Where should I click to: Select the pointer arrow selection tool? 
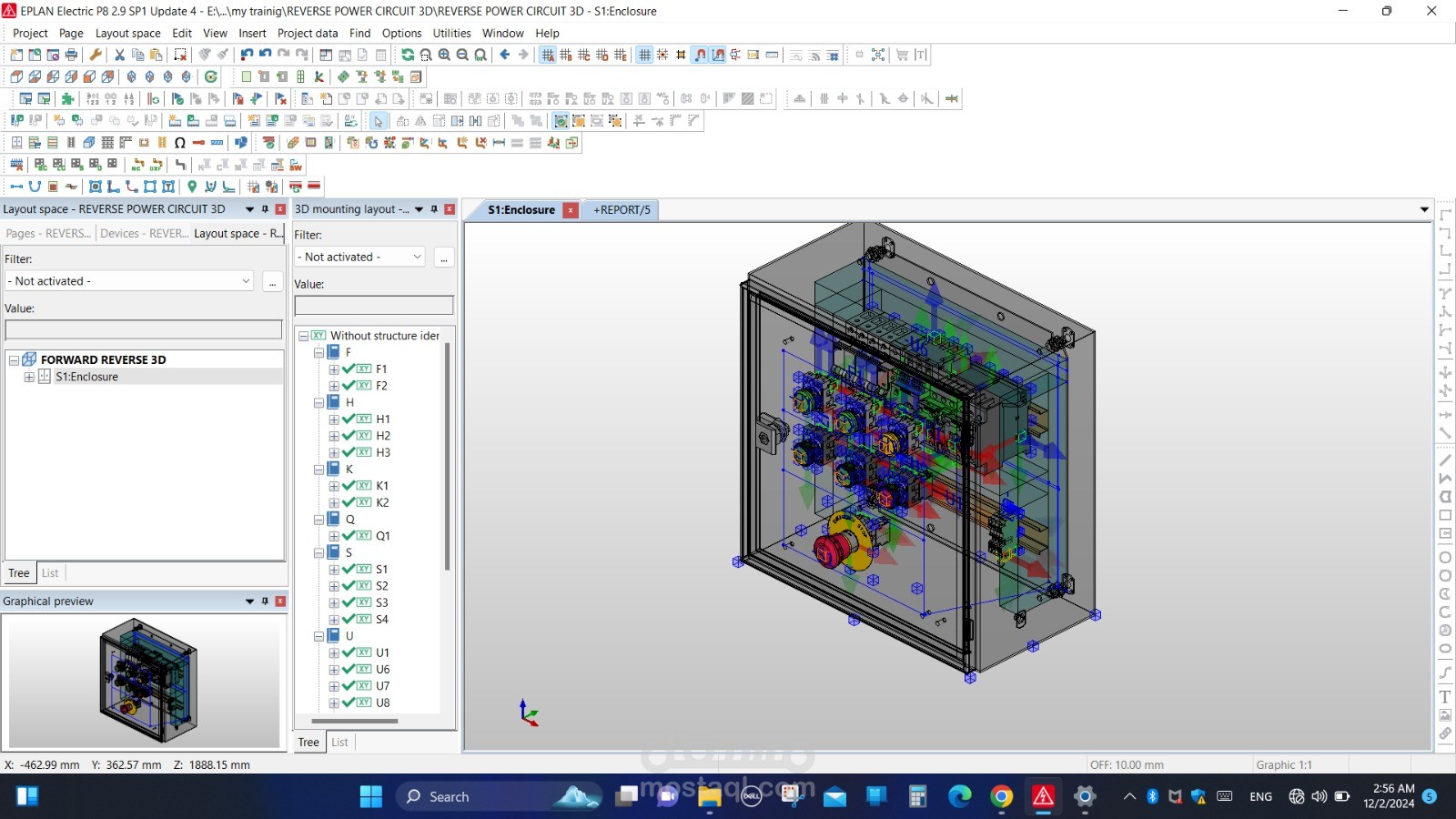pyautogui.click(x=378, y=121)
